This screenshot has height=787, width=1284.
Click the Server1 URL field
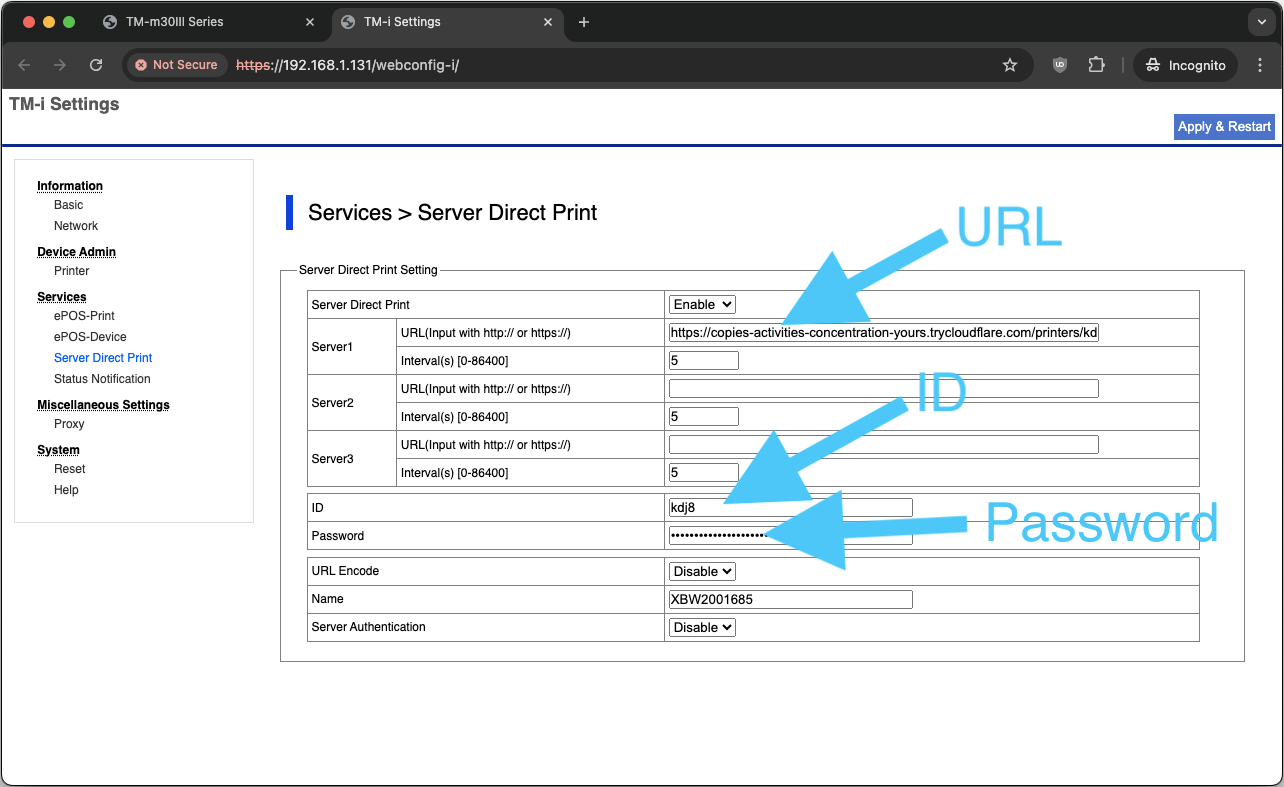click(x=884, y=333)
